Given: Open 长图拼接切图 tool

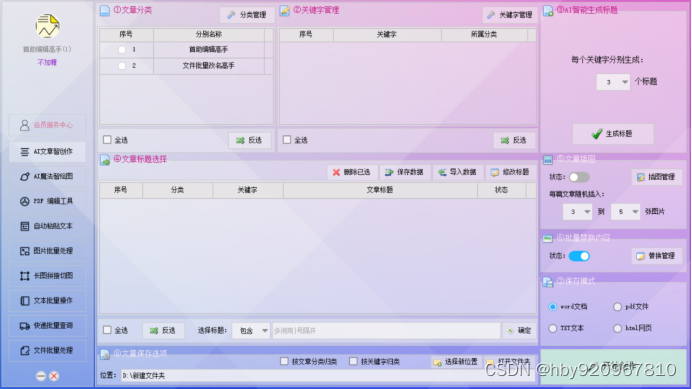Looking at the screenshot, I should tap(47, 276).
